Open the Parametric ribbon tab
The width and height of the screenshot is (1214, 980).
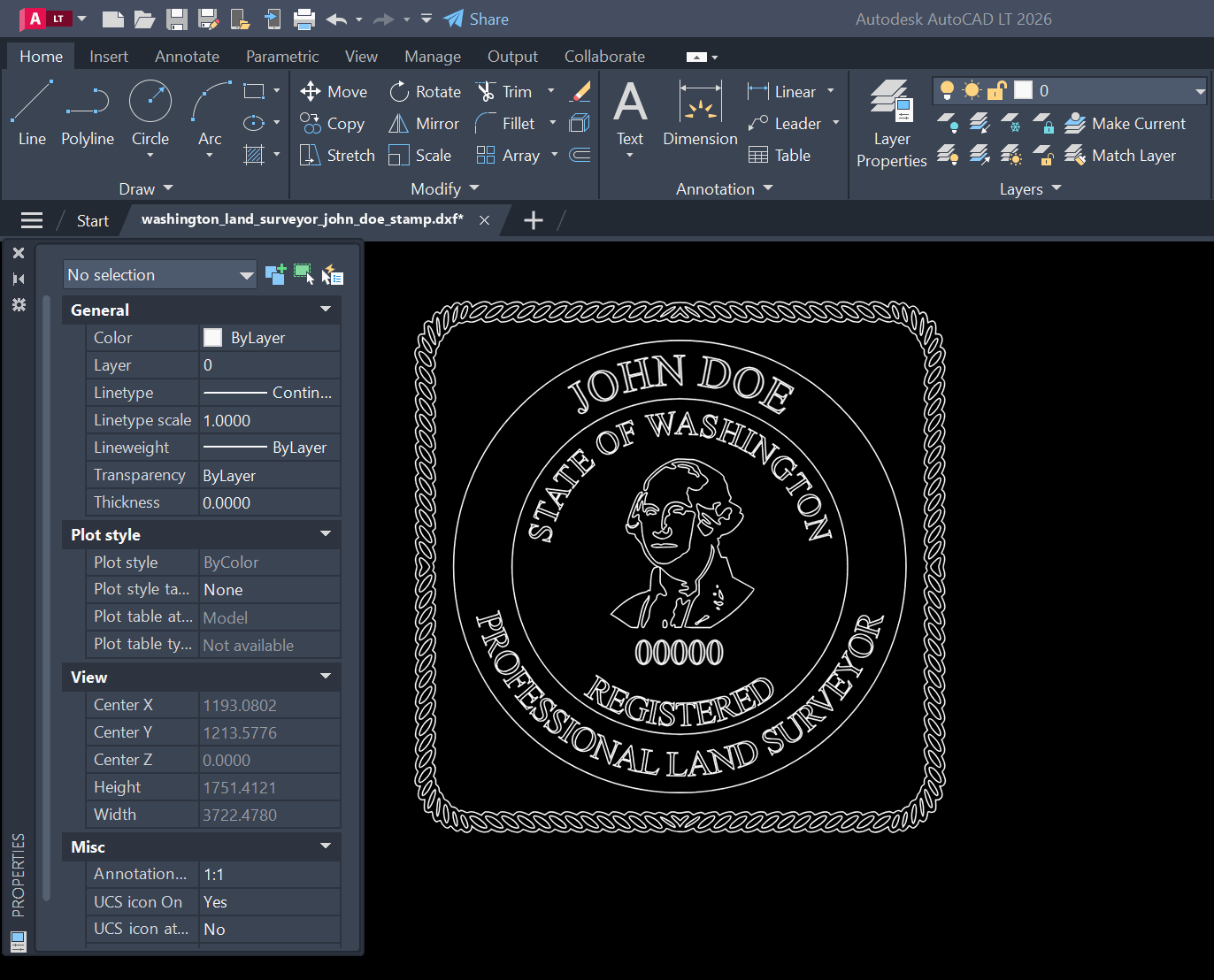(x=282, y=56)
